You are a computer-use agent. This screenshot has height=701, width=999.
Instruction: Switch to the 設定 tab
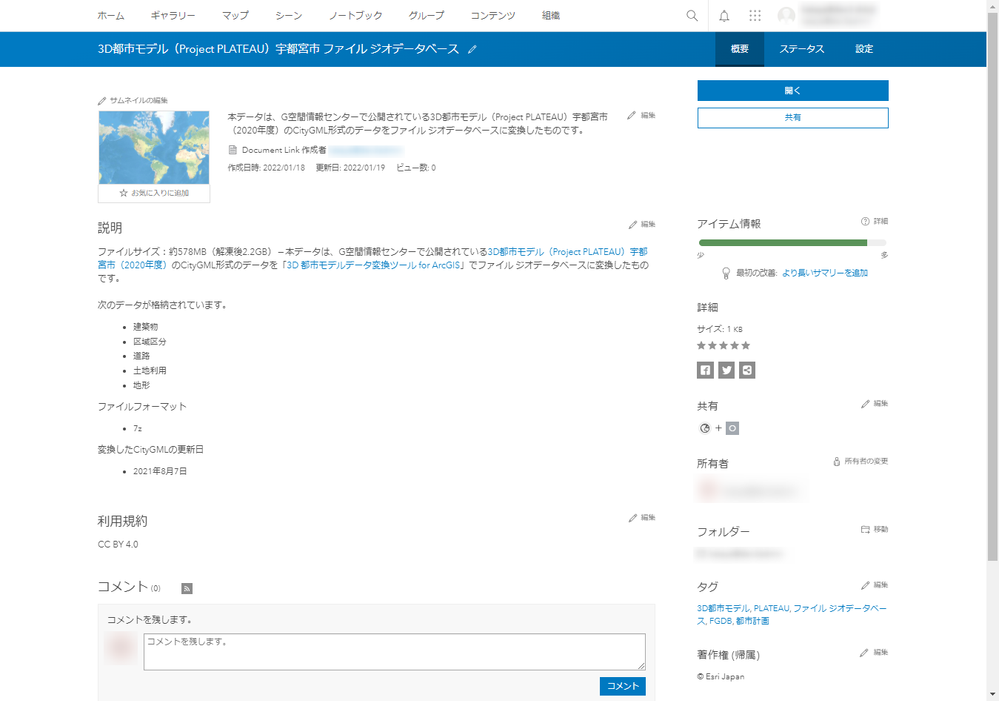(x=864, y=49)
